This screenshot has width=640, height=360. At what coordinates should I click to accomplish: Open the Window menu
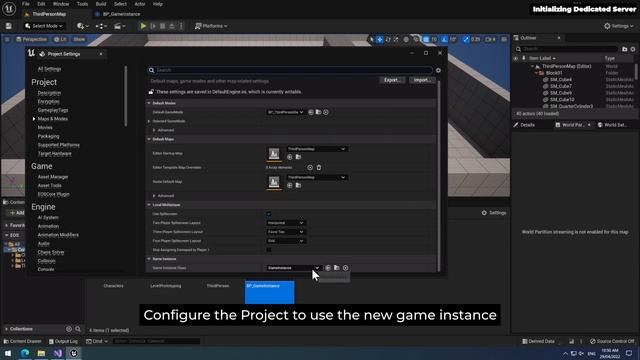(x=61, y=4)
